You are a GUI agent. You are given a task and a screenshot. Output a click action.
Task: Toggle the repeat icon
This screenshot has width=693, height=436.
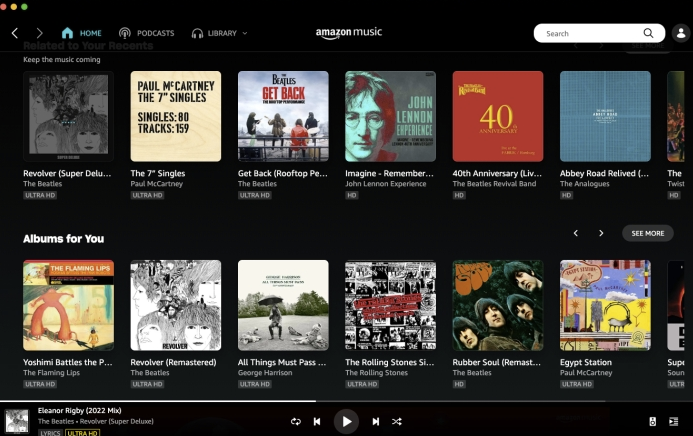coord(296,421)
